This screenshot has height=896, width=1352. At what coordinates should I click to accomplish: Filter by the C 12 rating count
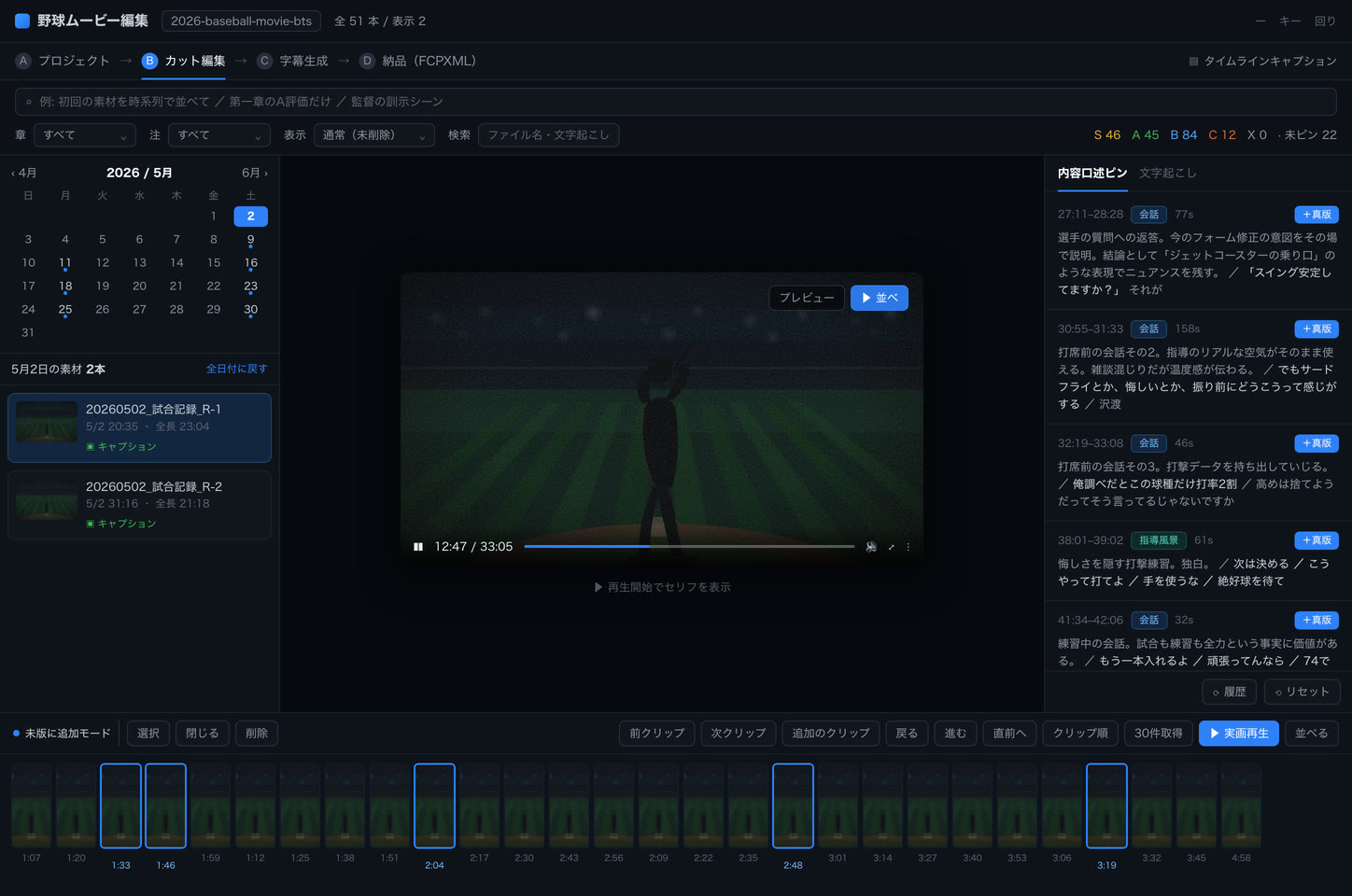click(x=1222, y=135)
